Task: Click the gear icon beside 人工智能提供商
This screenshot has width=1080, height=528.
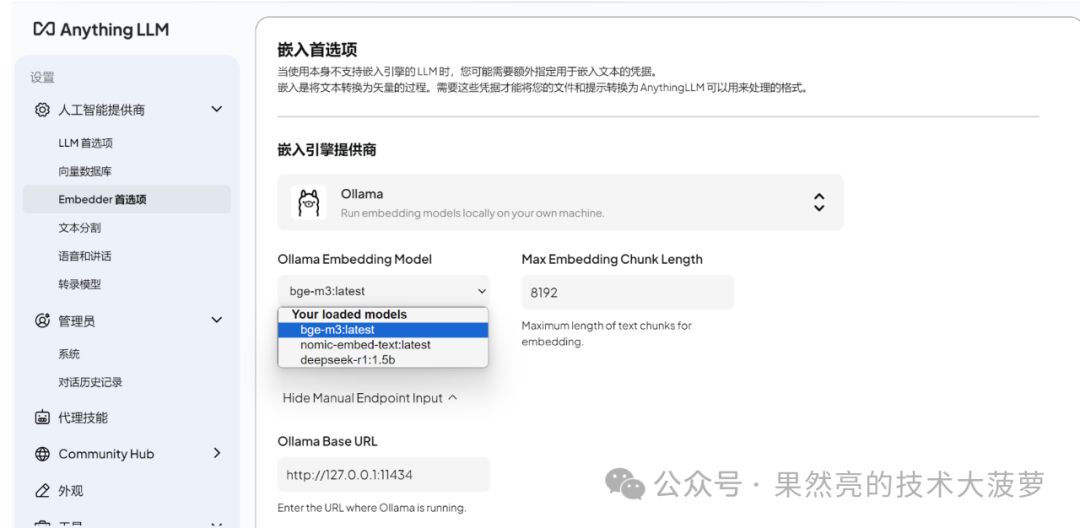Action: (42, 109)
